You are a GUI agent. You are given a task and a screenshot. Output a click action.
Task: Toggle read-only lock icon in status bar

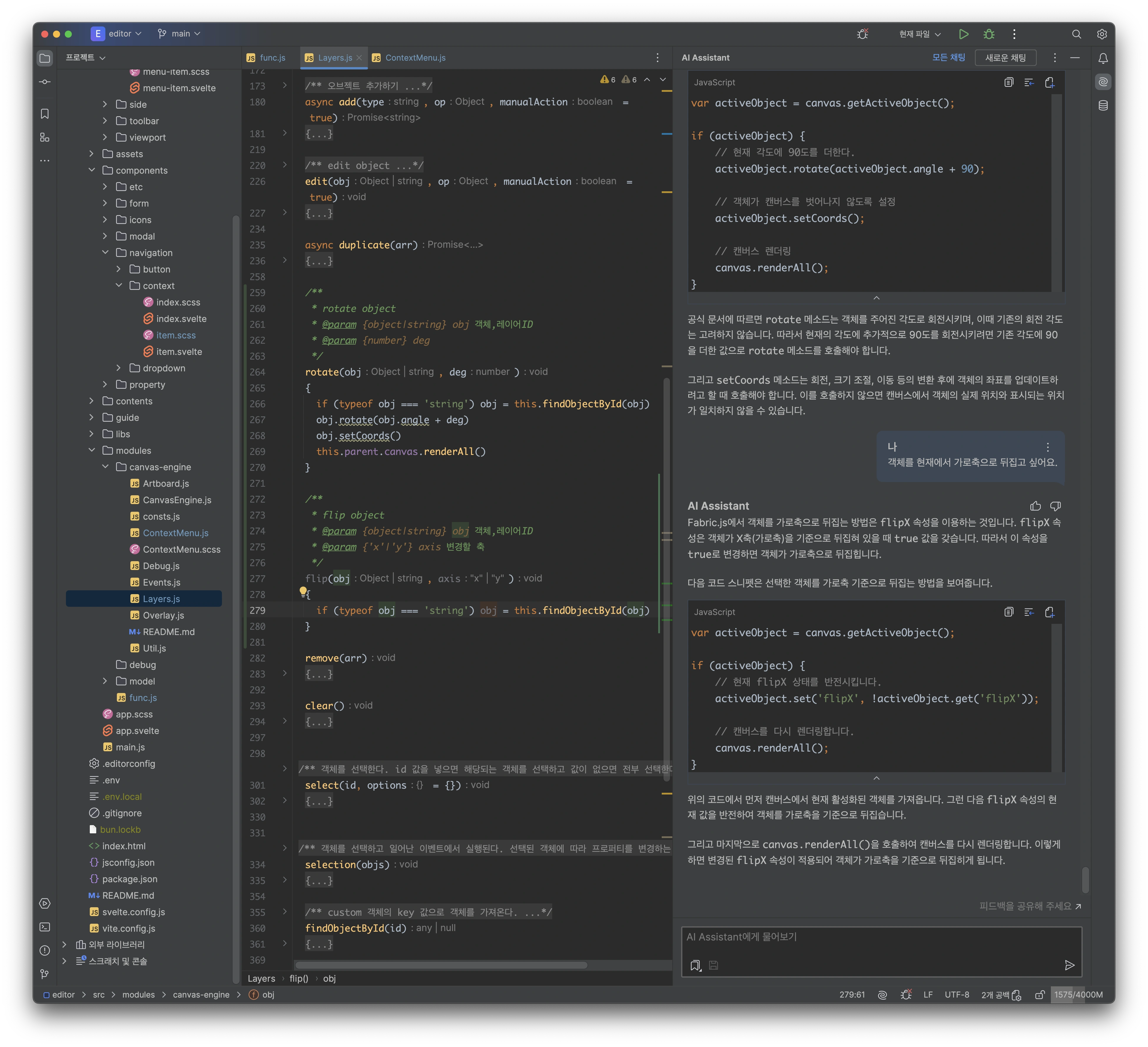tap(1039, 995)
